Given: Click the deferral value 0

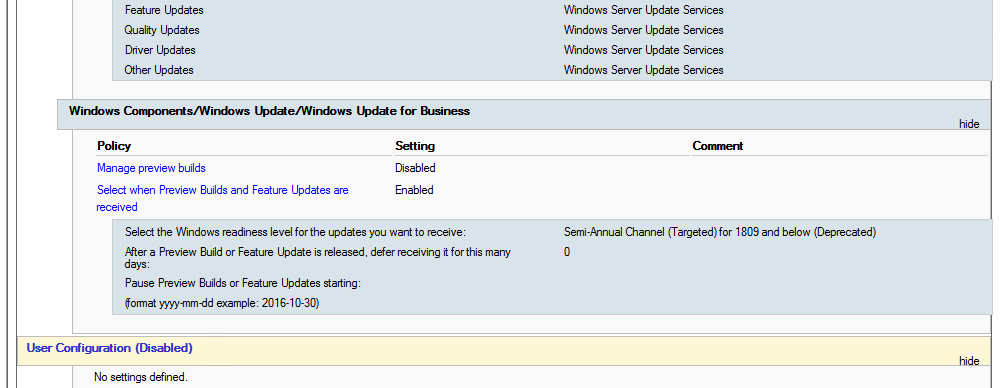Looking at the screenshot, I should (x=567, y=252).
